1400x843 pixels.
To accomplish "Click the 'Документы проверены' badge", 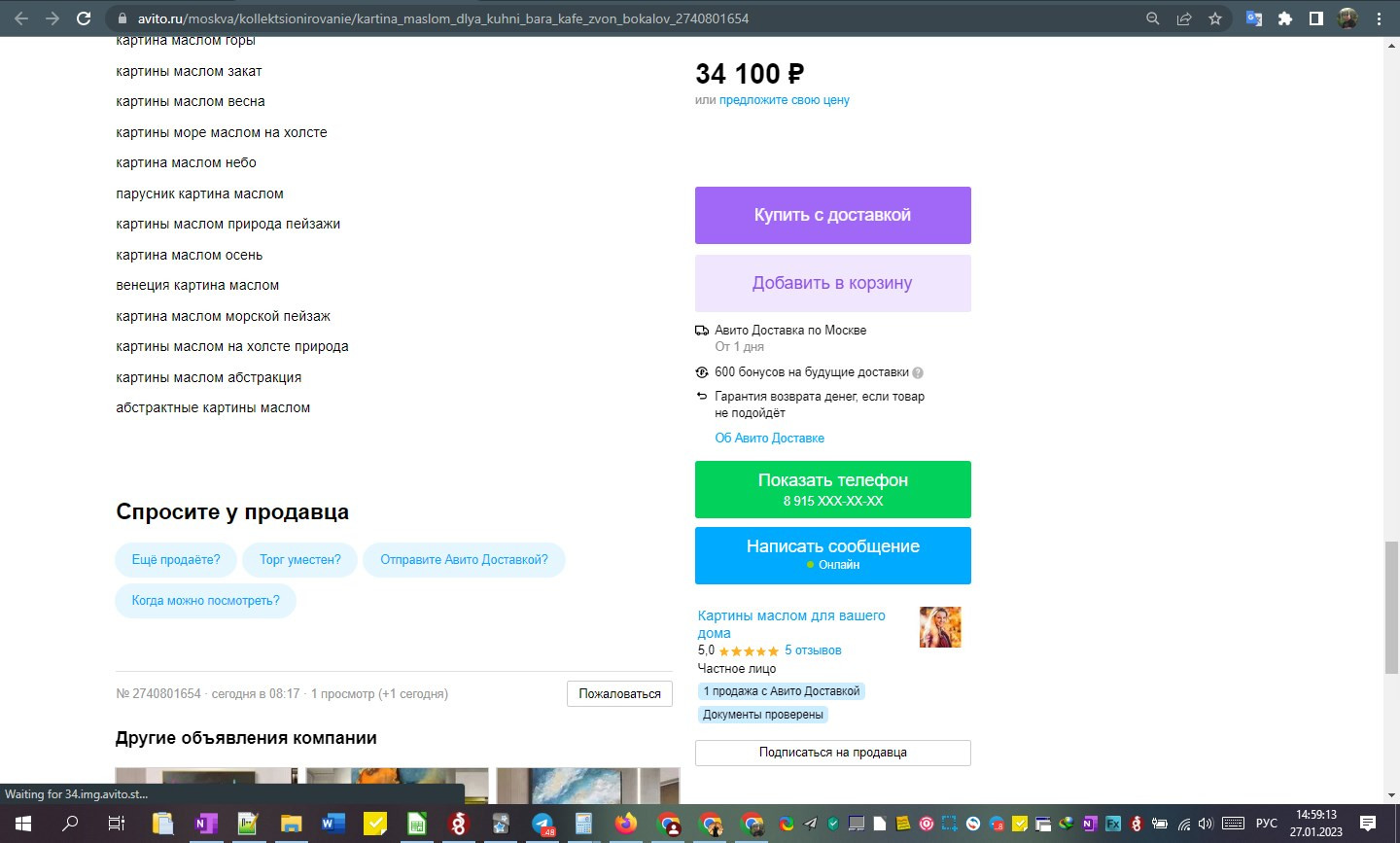I will pyautogui.click(x=763, y=715).
